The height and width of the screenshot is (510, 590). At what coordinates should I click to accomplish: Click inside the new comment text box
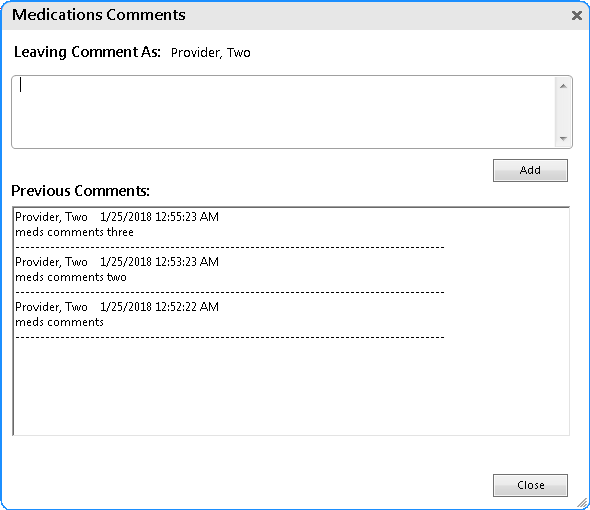(283, 112)
